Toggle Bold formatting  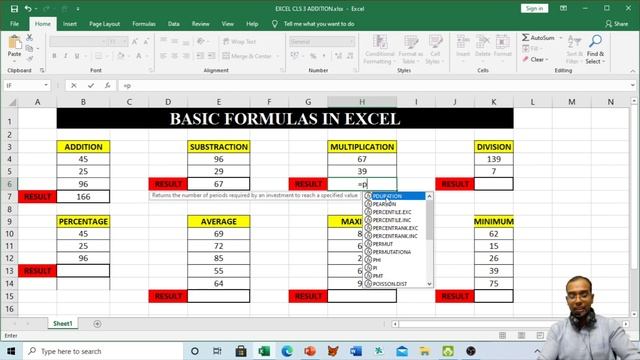pyautogui.click(x=54, y=56)
